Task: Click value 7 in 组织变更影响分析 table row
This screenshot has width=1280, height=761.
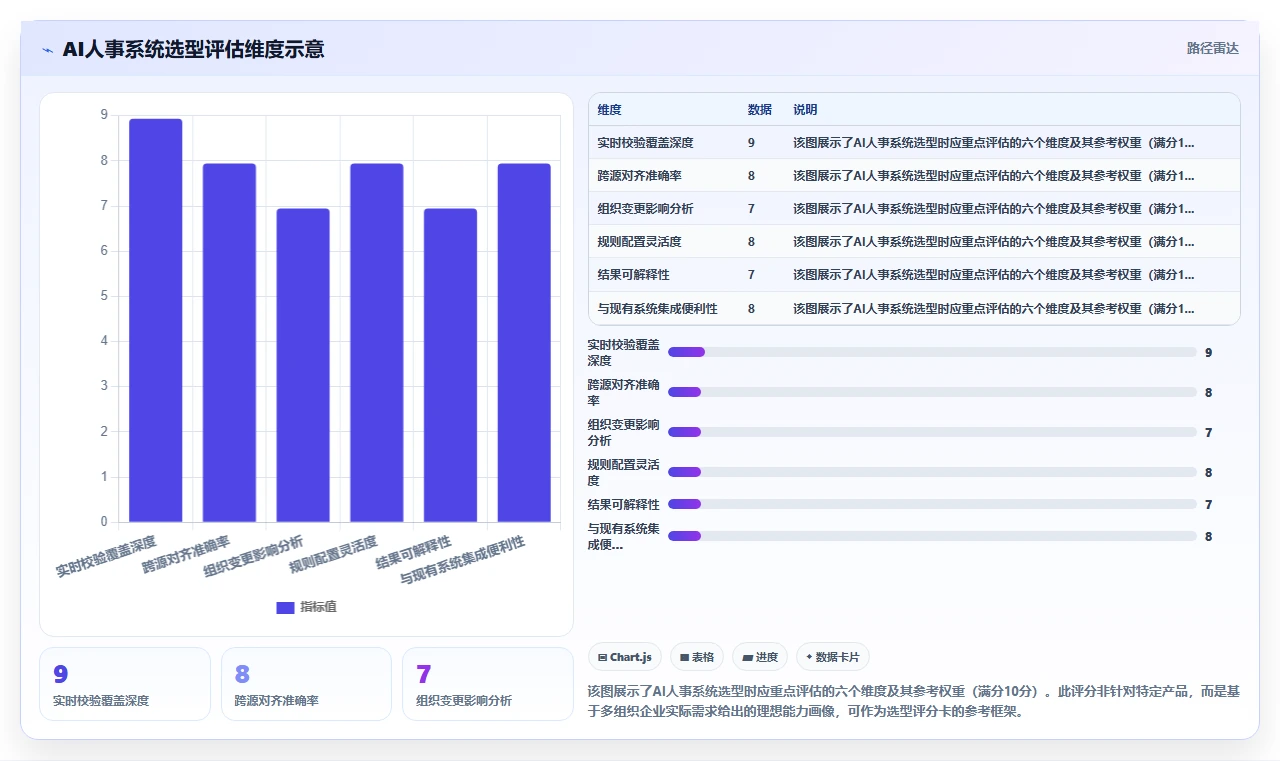Action: coord(751,209)
